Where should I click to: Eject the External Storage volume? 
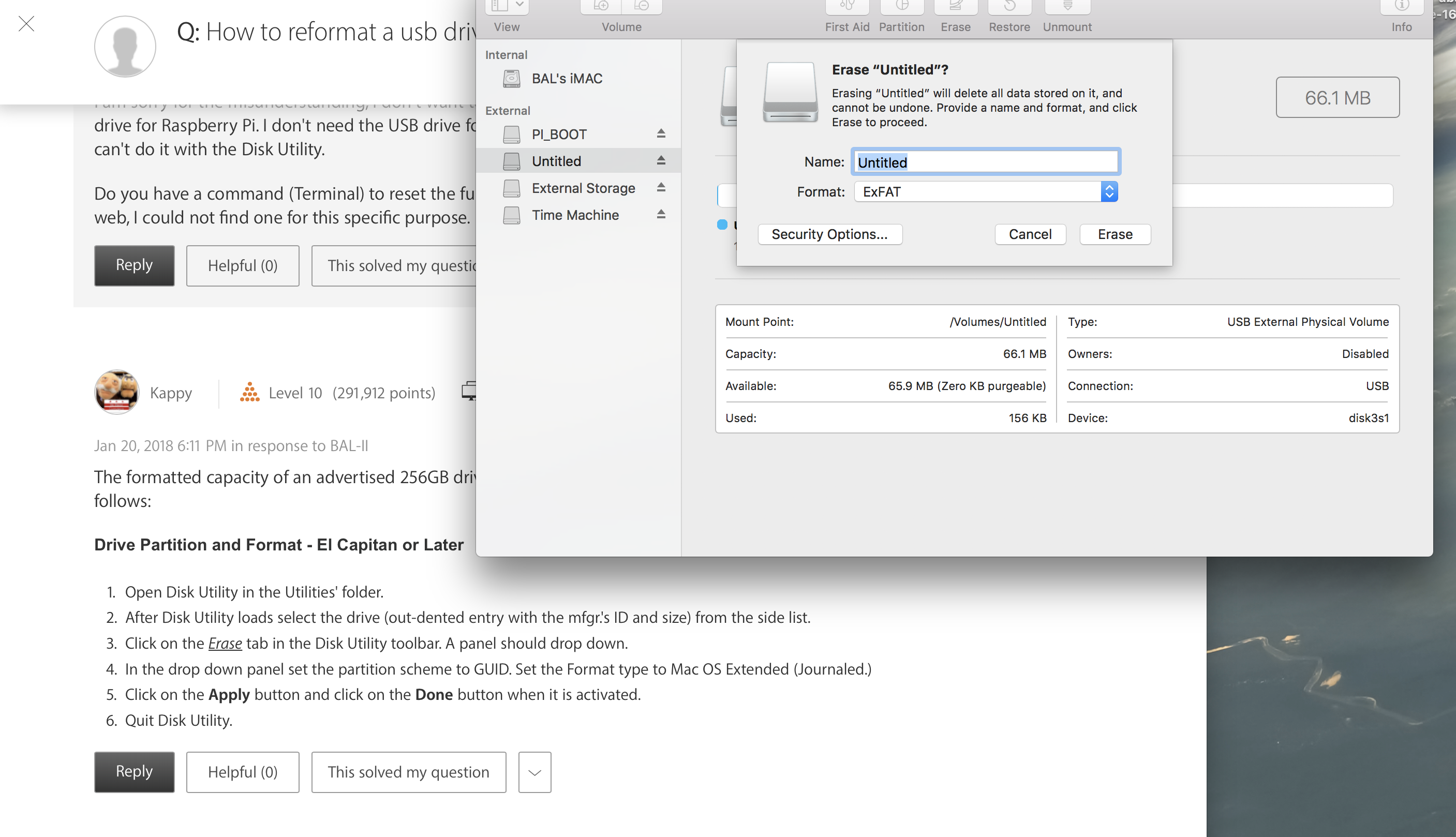tap(660, 187)
